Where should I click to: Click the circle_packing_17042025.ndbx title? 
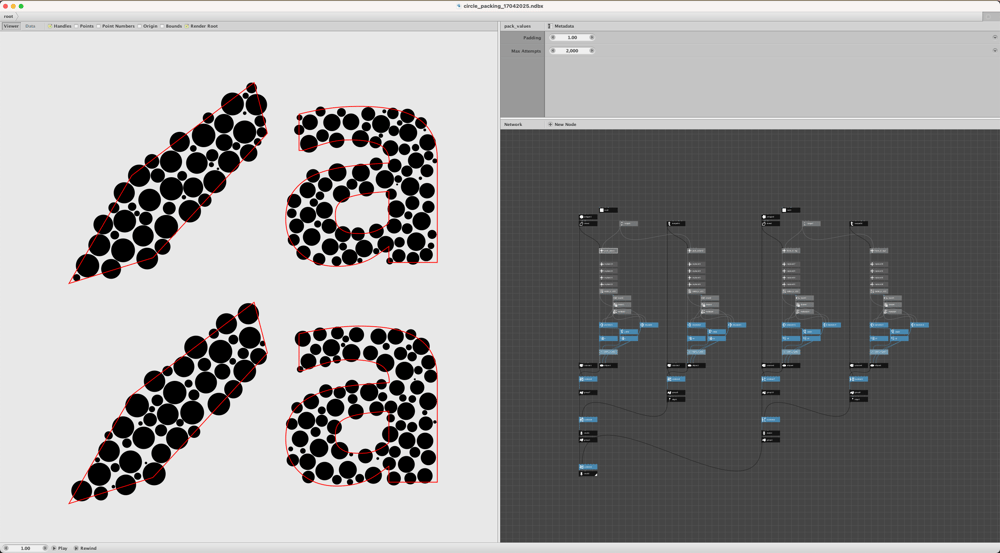point(503,6)
